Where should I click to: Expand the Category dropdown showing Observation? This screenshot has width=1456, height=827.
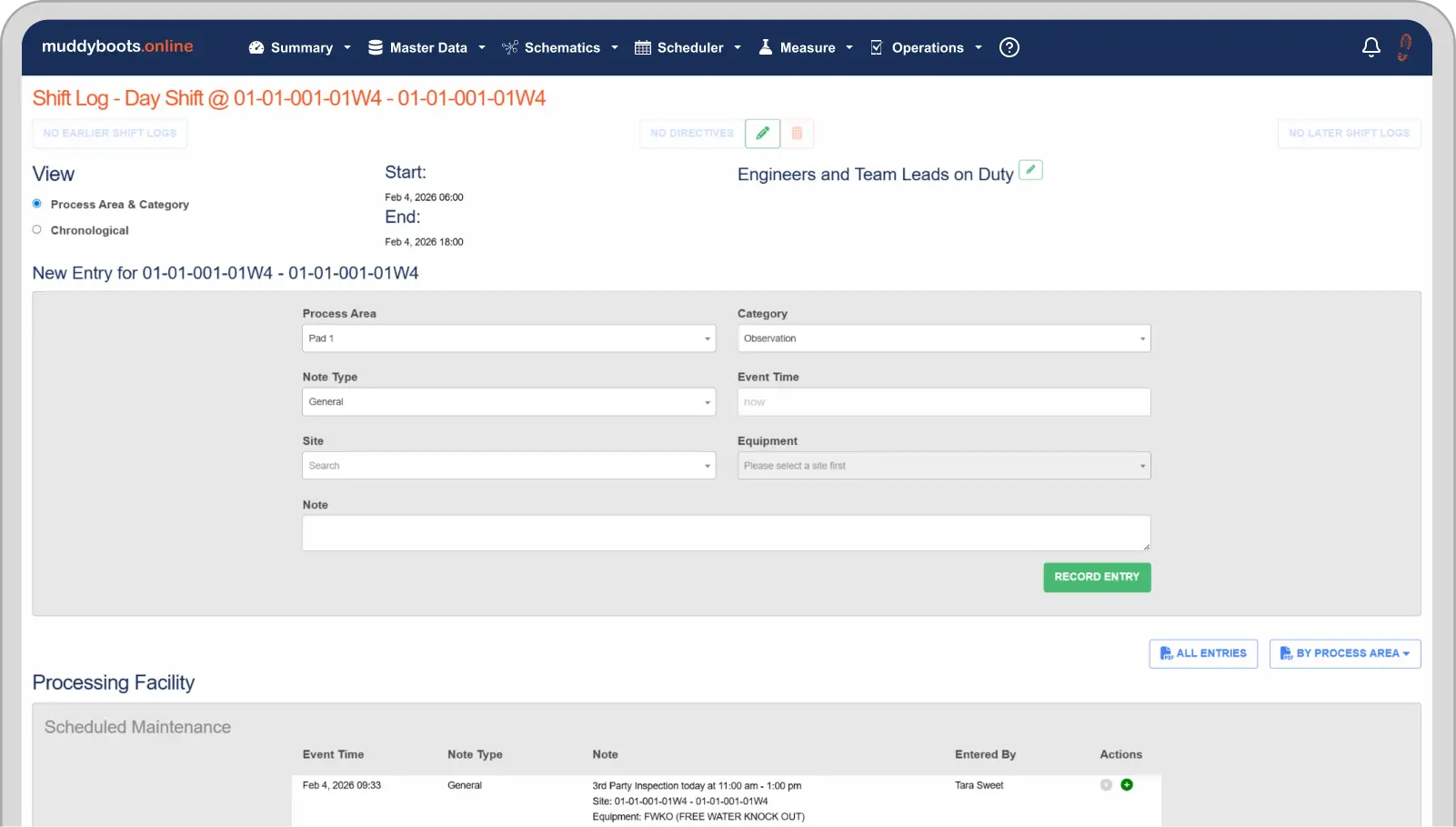pyautogui.click(x=943, y=338)
